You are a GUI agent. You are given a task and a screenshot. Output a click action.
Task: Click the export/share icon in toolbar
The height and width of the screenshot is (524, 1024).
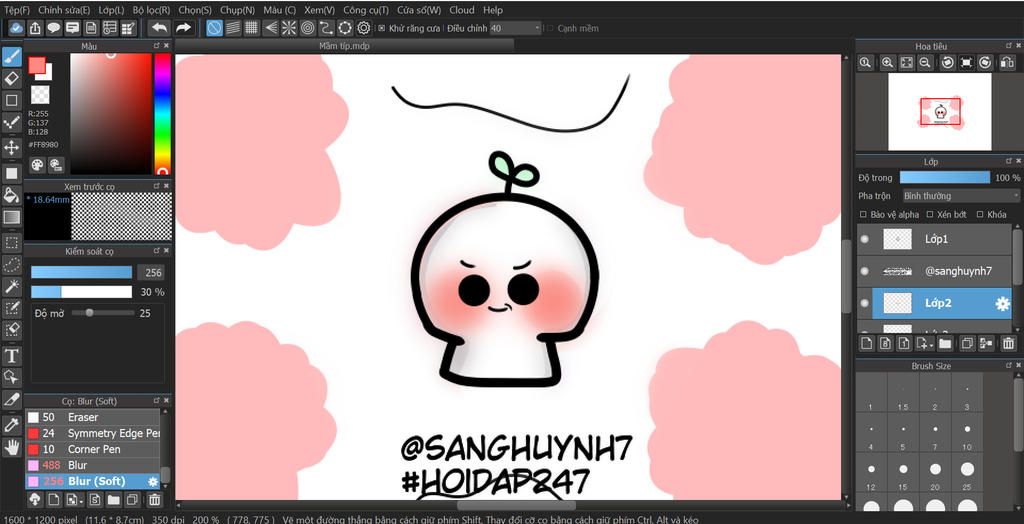(35, 28)
